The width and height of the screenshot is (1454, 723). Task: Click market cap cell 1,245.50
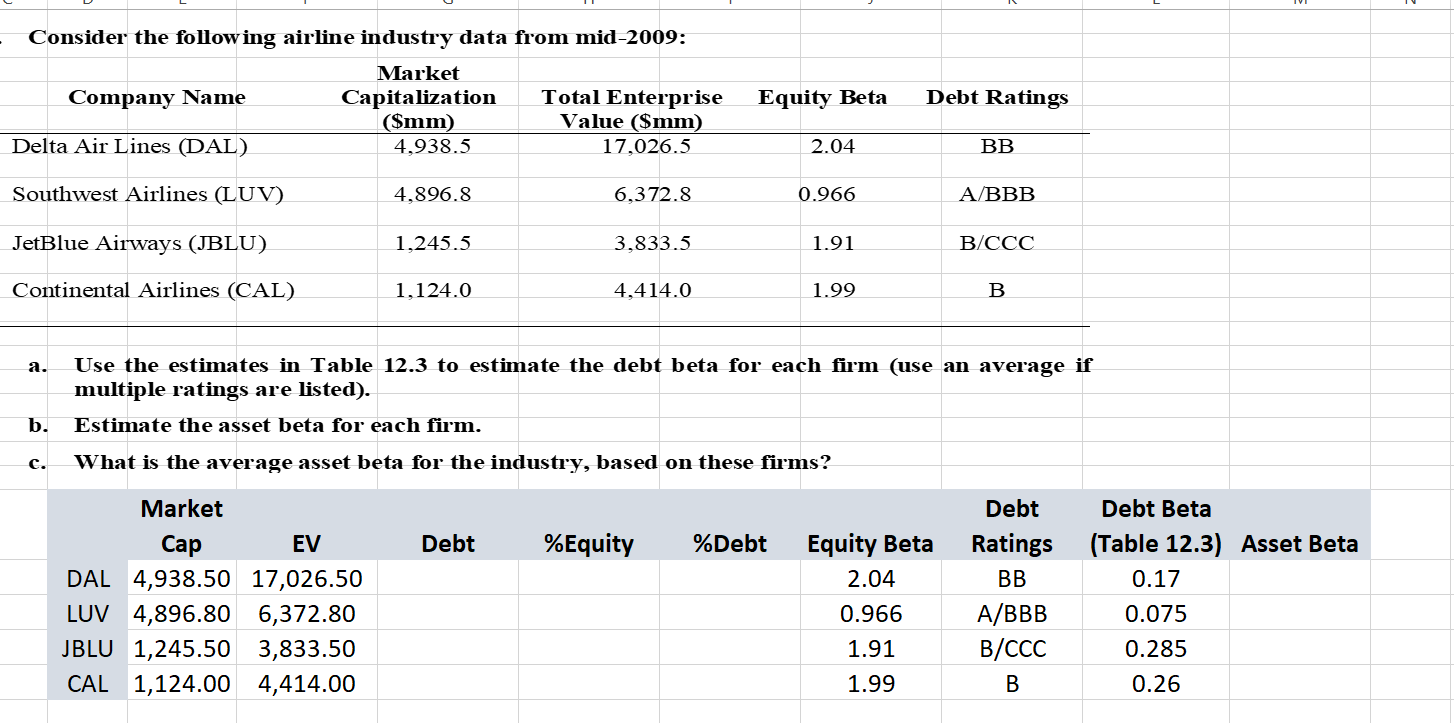pos(182,649)
